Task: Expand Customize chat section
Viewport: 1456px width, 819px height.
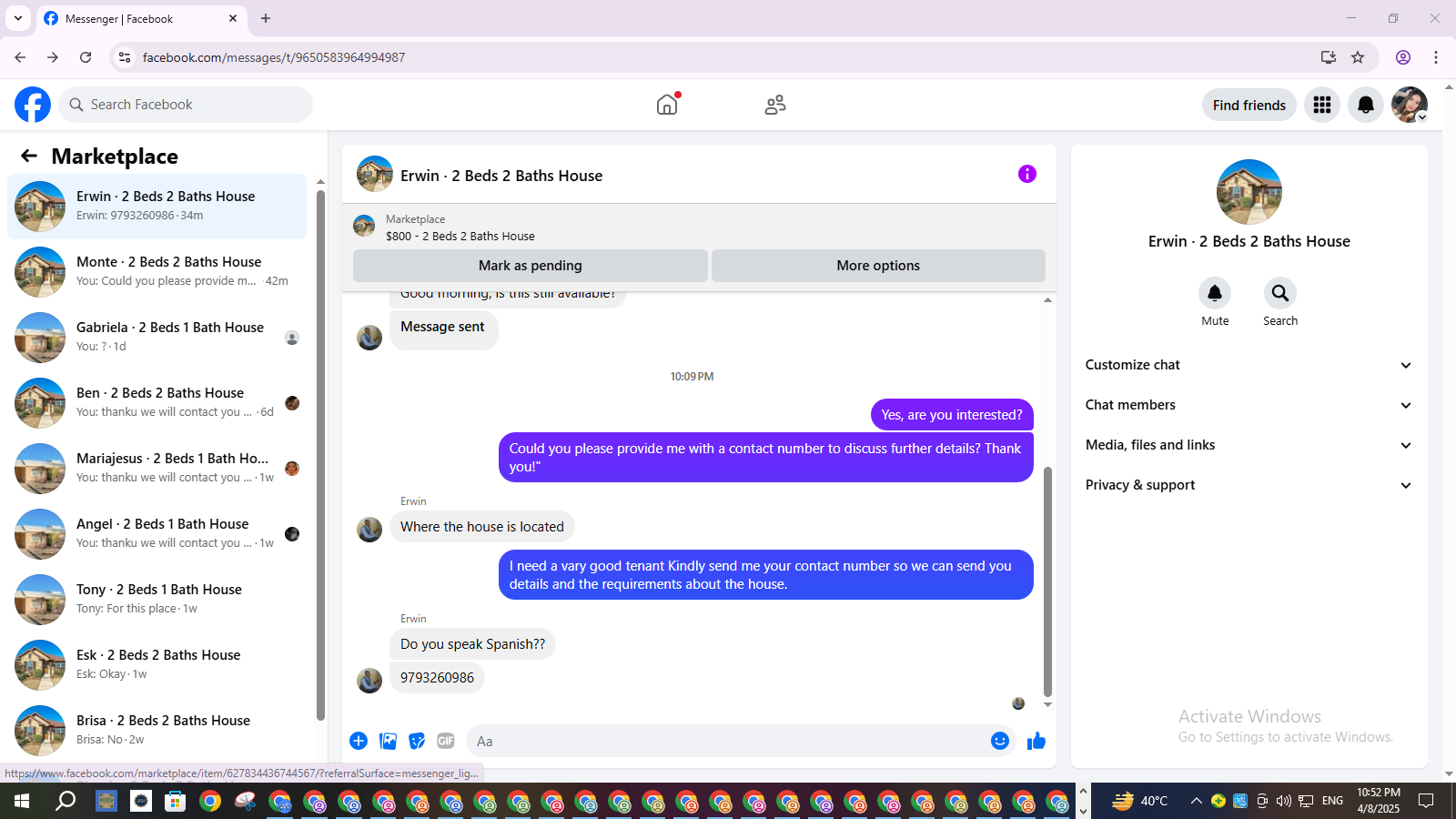Action: 1249,365
